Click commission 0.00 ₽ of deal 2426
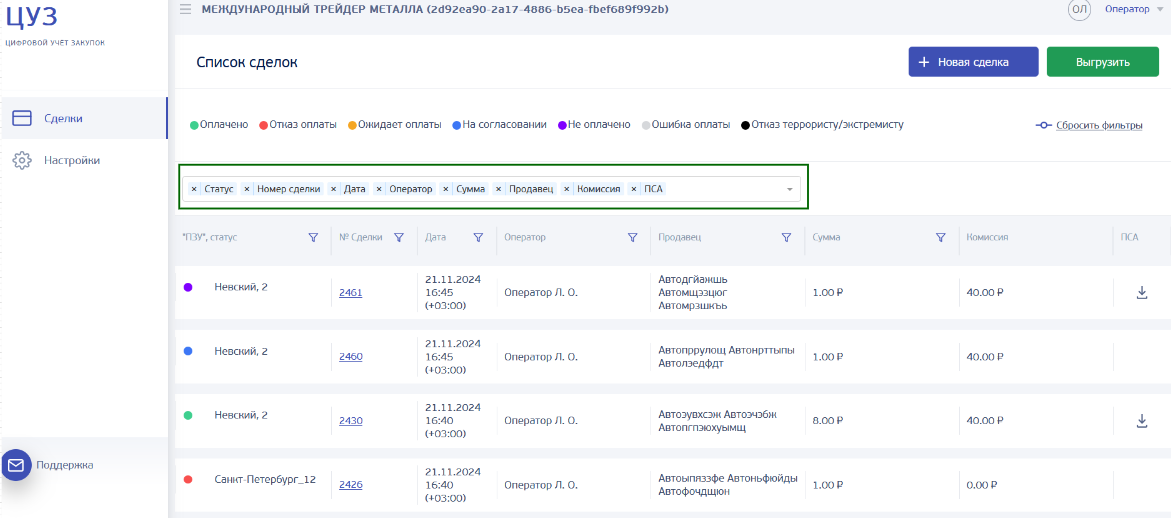The width and height of the screenshot is (1171, 518). [981, 485]
